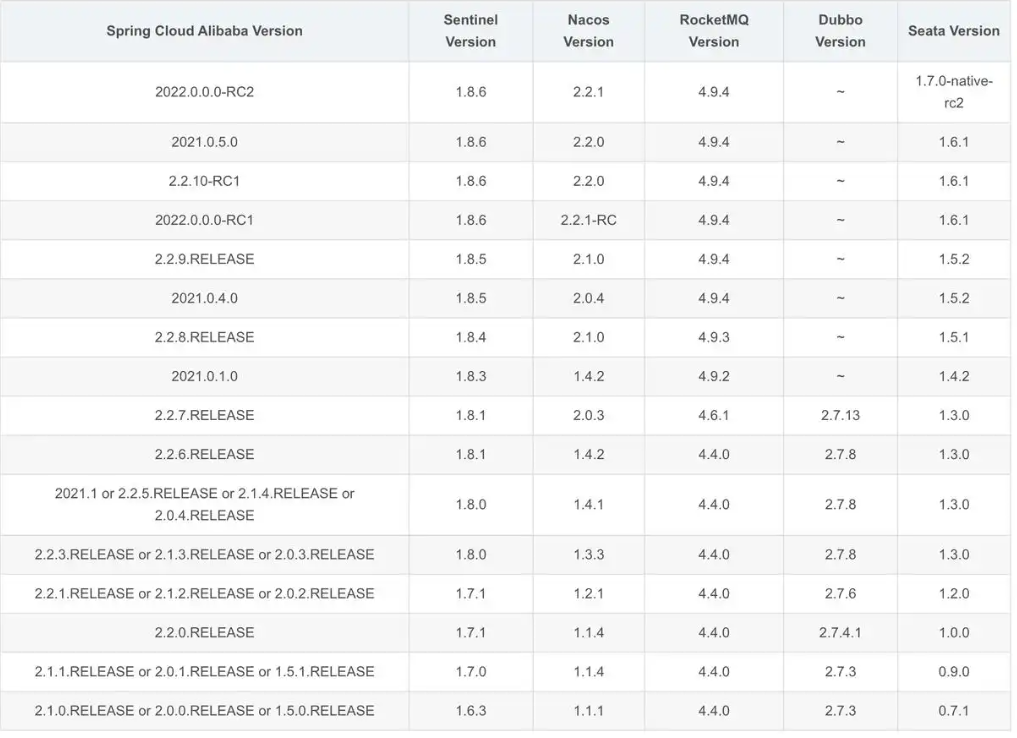Select the 2.2.9.RELEASE version cell
The height and width of the screenshot is (738, 1017).
(x=204, y=259)
